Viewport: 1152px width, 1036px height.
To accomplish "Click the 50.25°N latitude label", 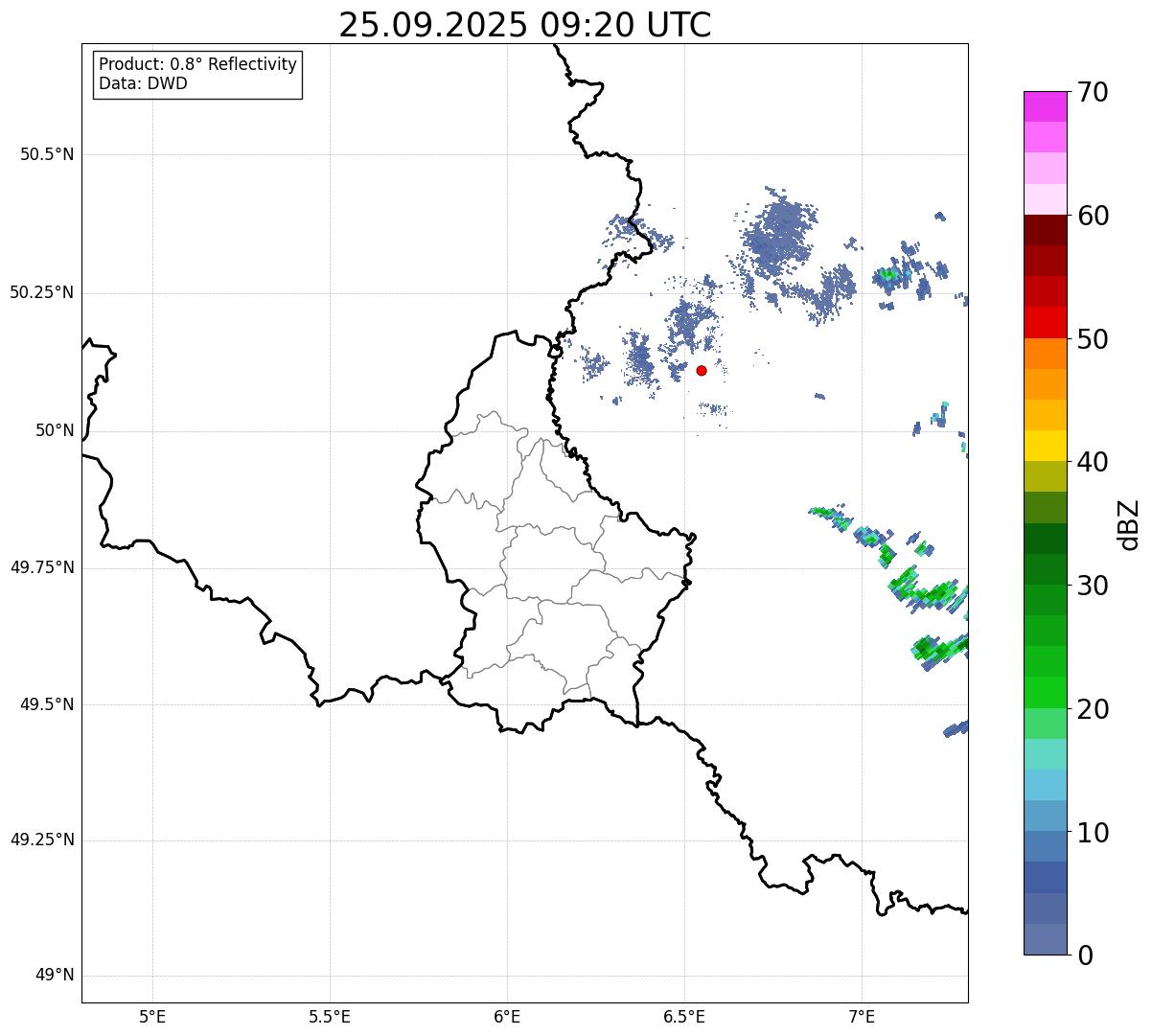I will (x=42, y=292).
